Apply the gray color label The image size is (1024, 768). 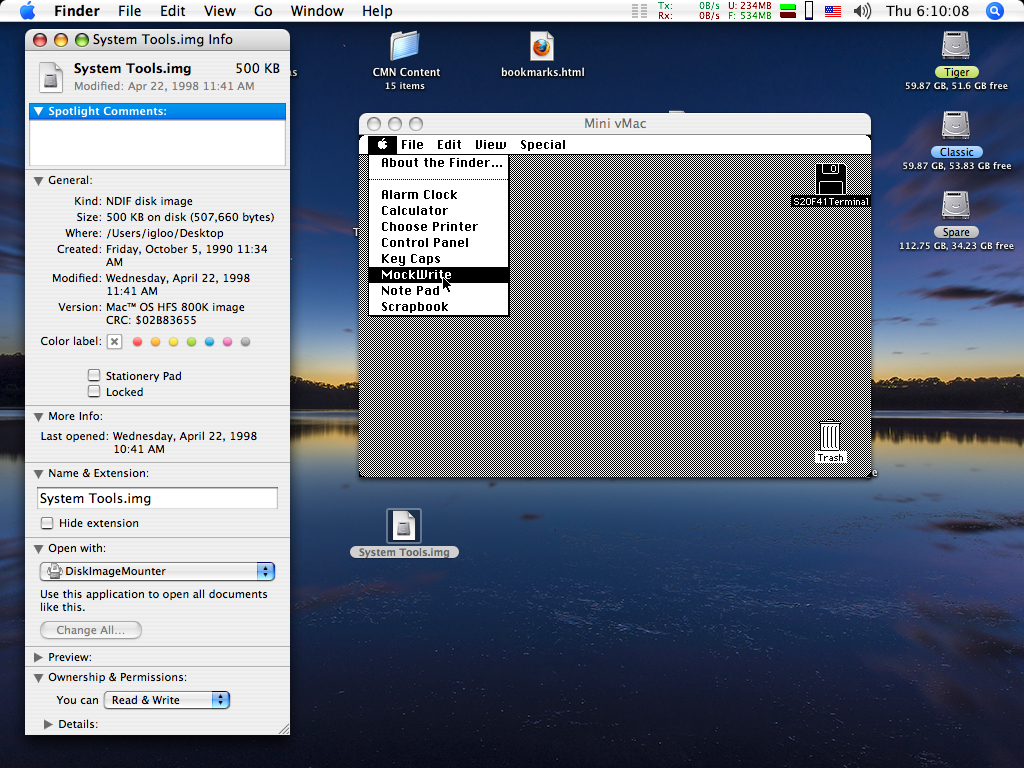246,342
